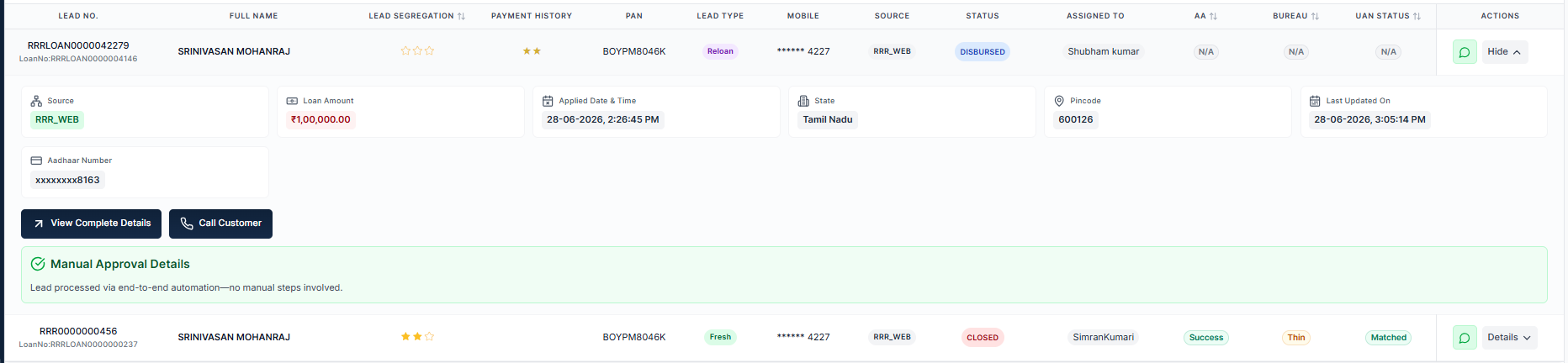Click the Lead No. column header
1568x363 pixels.
click(78, 16)
